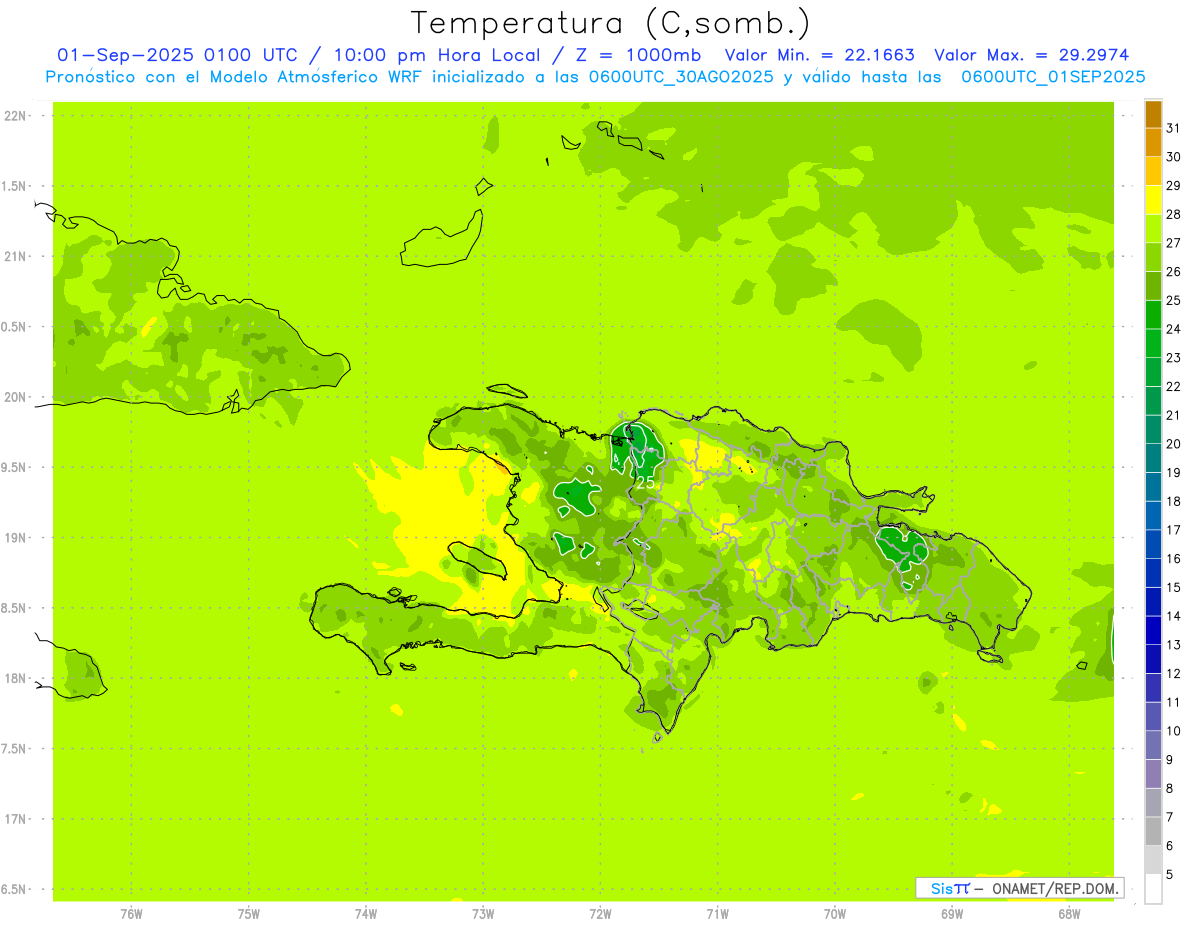Pick the purple legend swatch between 8 and 9
The width and height of the screenshot is (1200, 927).
1153,774
